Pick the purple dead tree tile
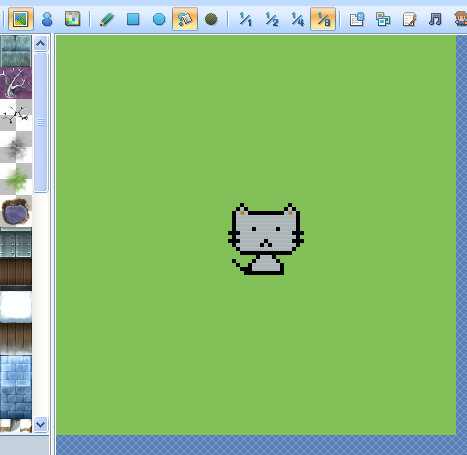The width and height of the screenshot is (467, 455). pyautogui.click(x=16, y=83)
